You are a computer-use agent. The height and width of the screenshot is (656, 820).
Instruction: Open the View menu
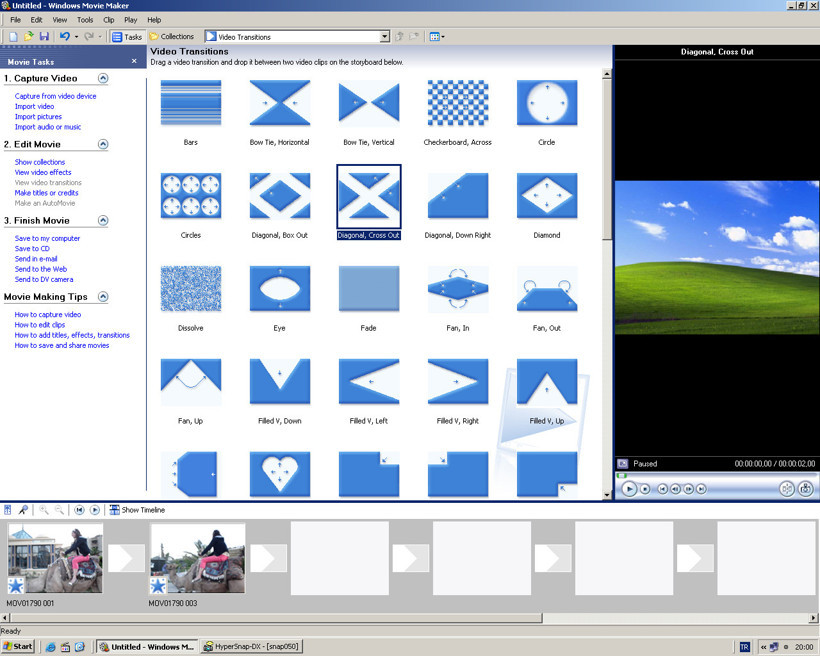(60, 20)
